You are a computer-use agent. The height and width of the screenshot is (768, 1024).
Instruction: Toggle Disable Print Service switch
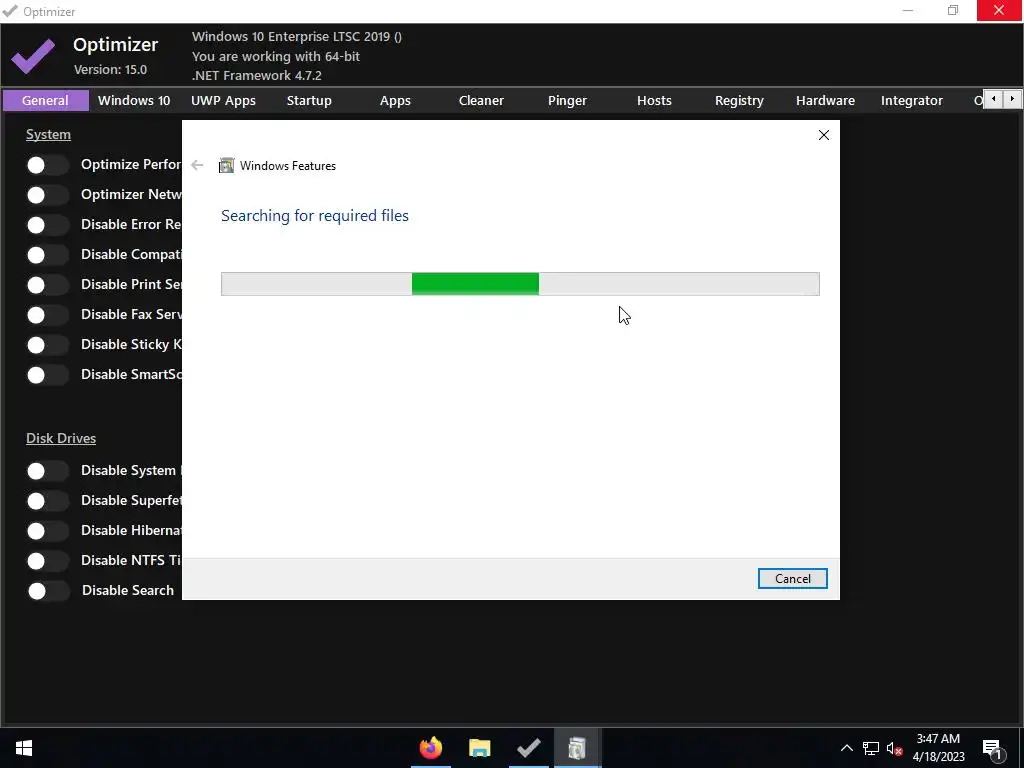(47, 285)
